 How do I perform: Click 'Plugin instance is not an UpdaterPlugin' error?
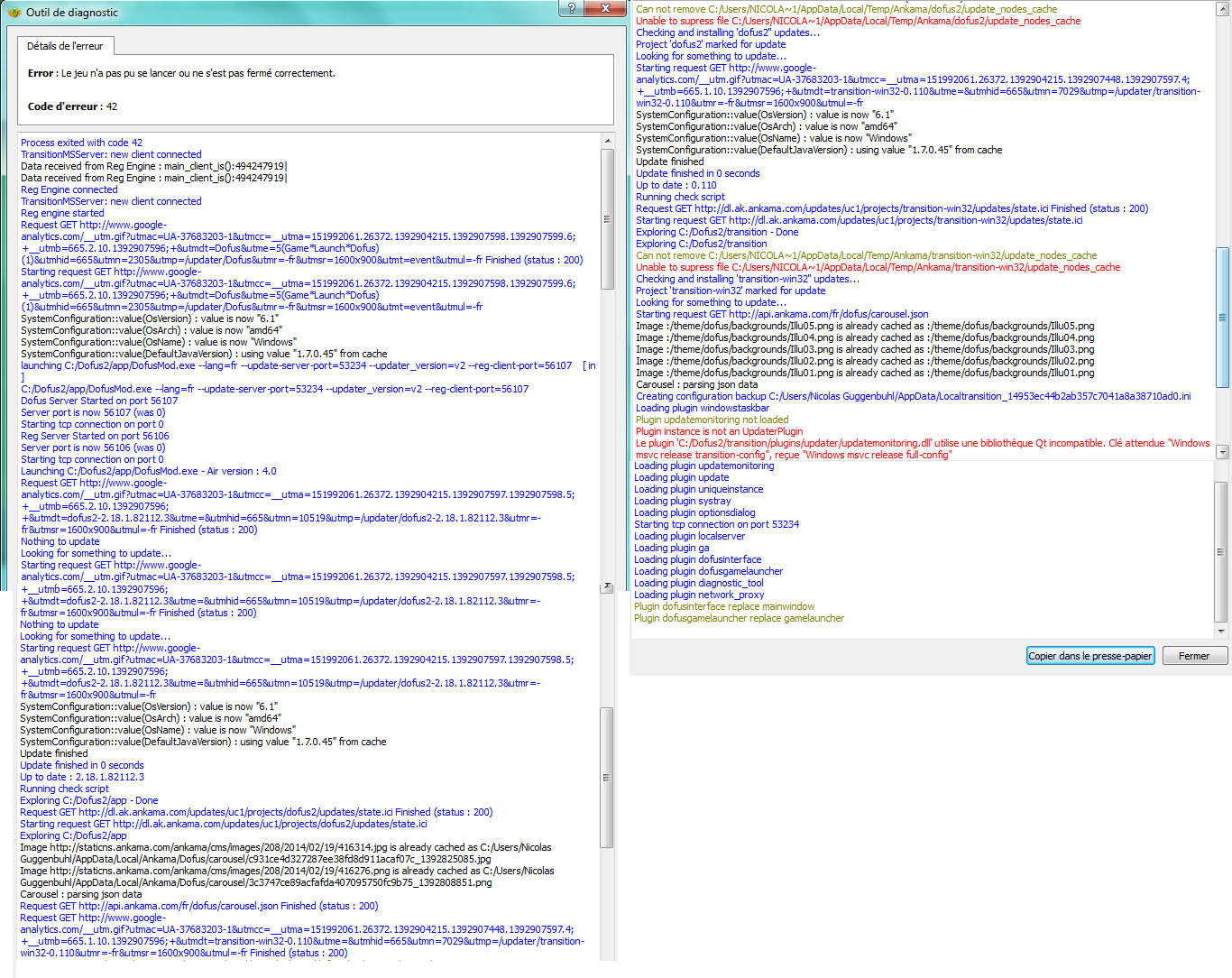coord(720,431)
